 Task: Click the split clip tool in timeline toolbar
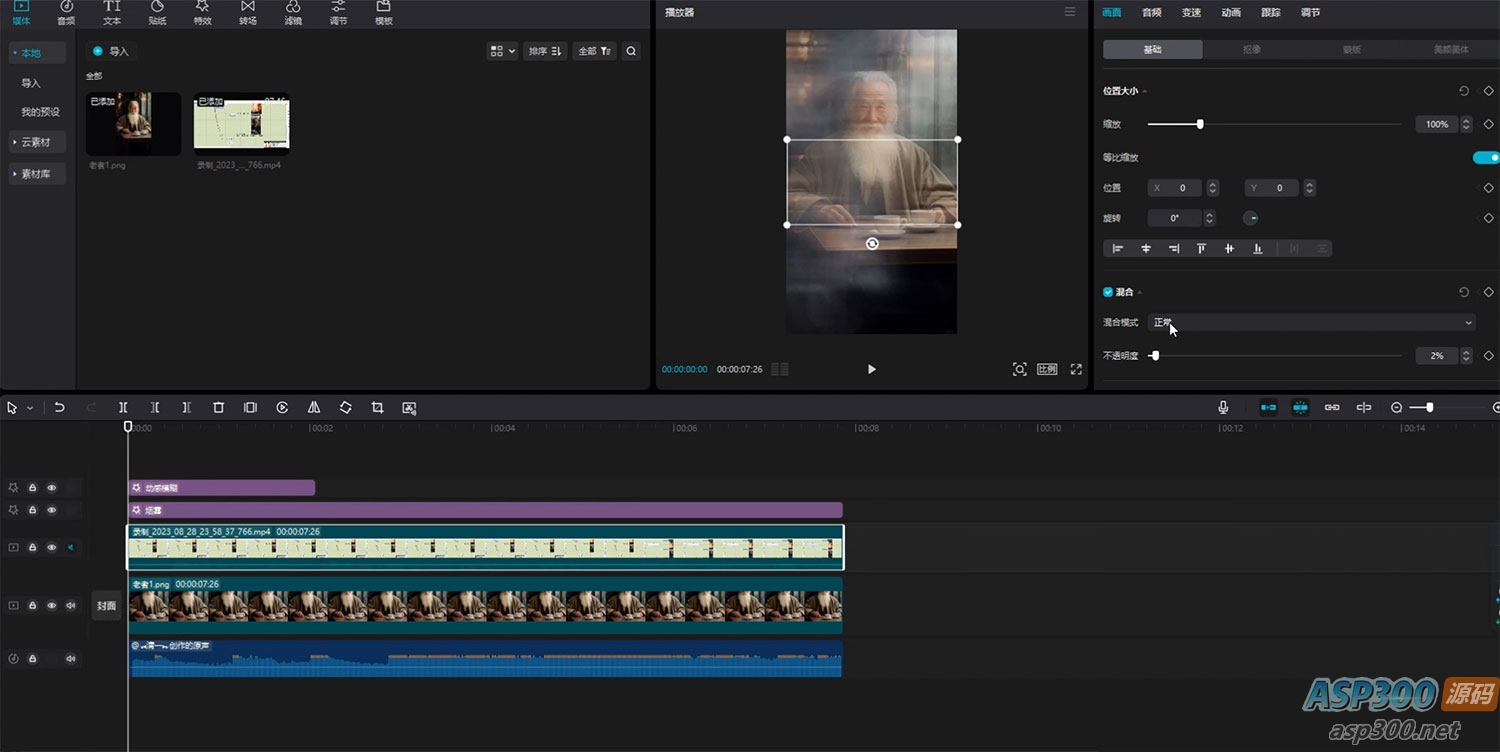(x=123, y=408)
